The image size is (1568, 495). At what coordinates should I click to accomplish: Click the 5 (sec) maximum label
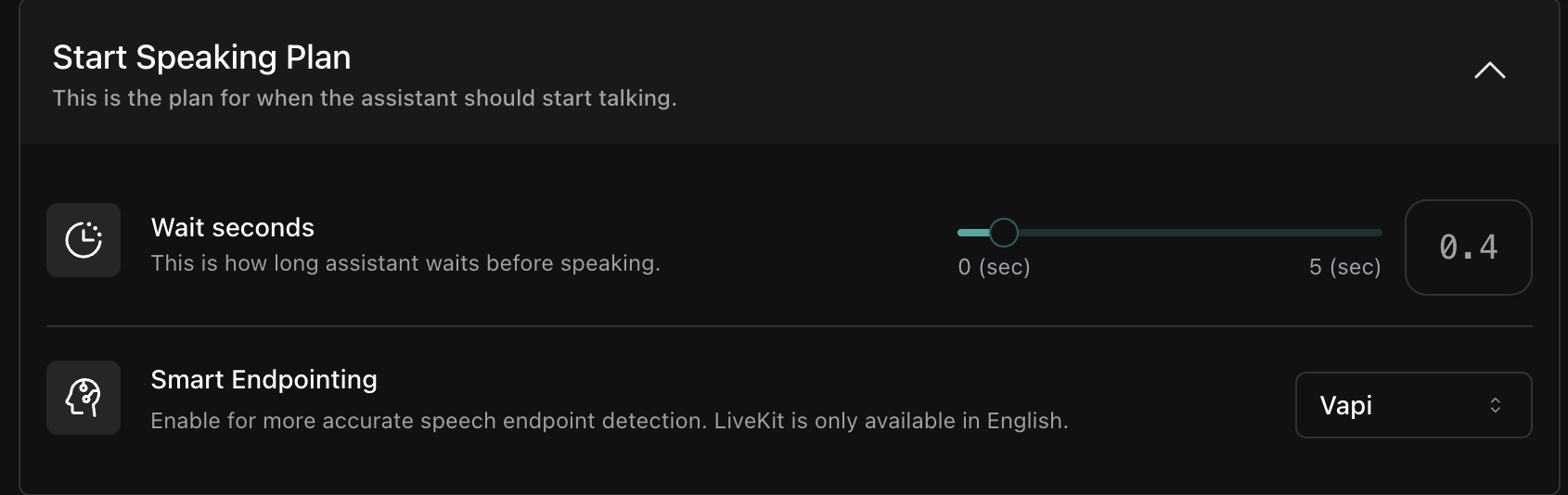[1344, 268]
